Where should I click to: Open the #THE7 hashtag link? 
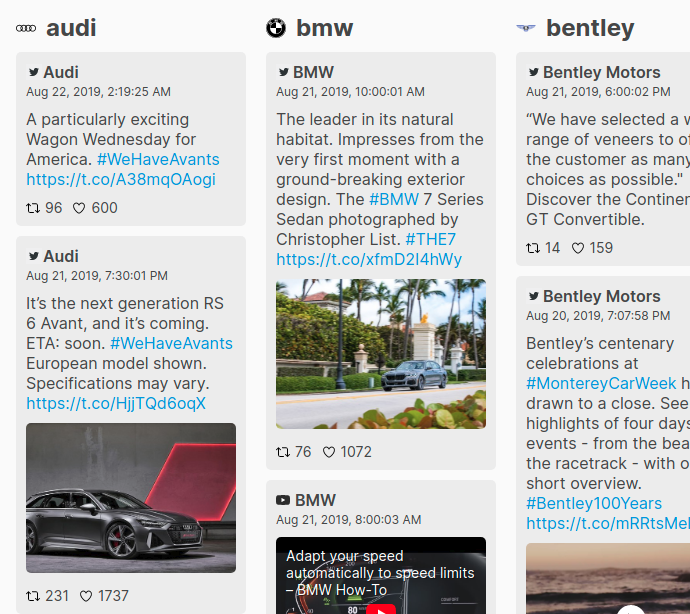point(430,239)
